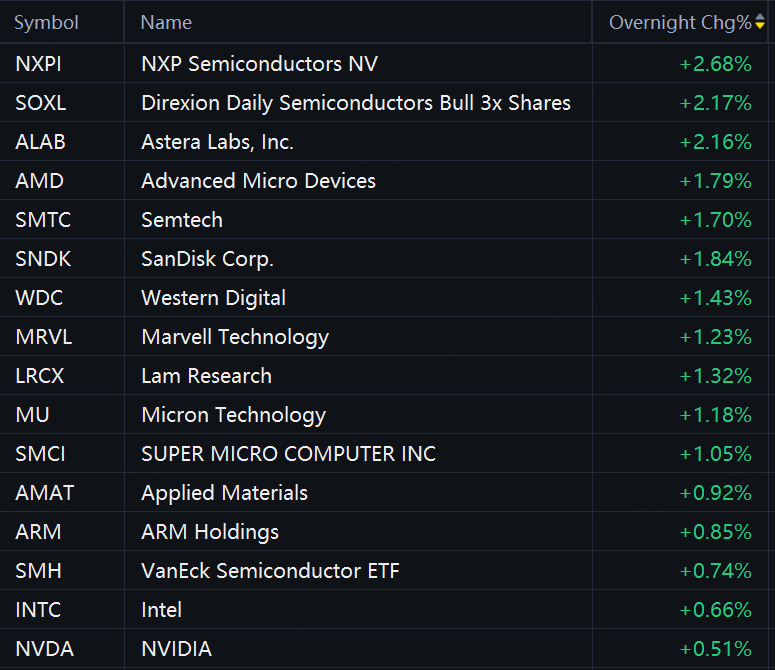
Task: Sort by the Symbol column header
Action: [46, 22]
